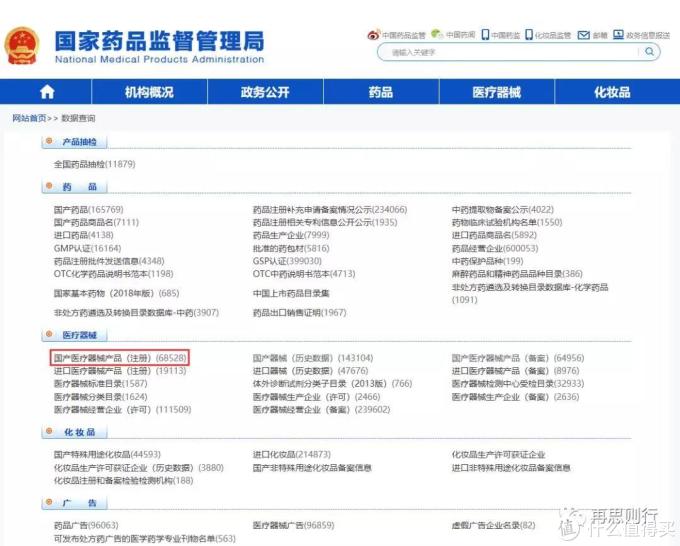
Task: Open 国产药品(165769) database link
Action: click(x=88, y=209)
